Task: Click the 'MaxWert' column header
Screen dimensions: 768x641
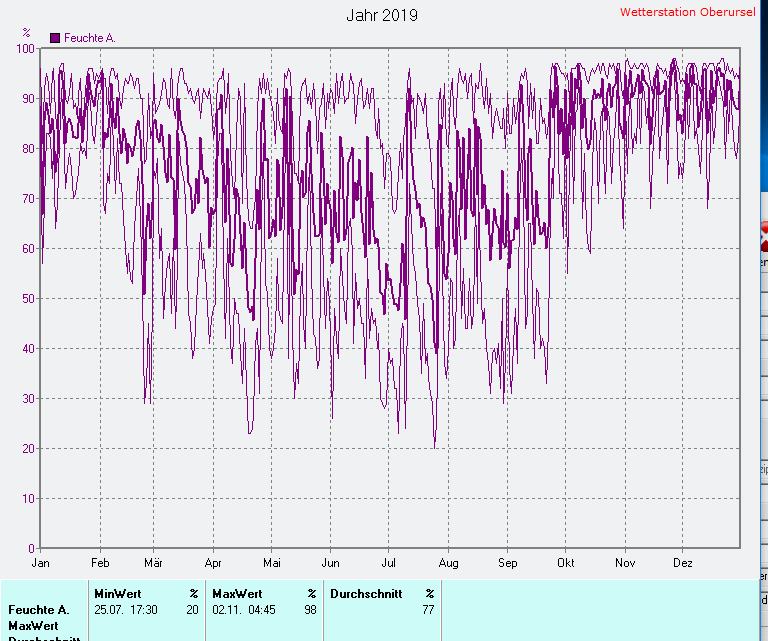Action: click(237, 594)
